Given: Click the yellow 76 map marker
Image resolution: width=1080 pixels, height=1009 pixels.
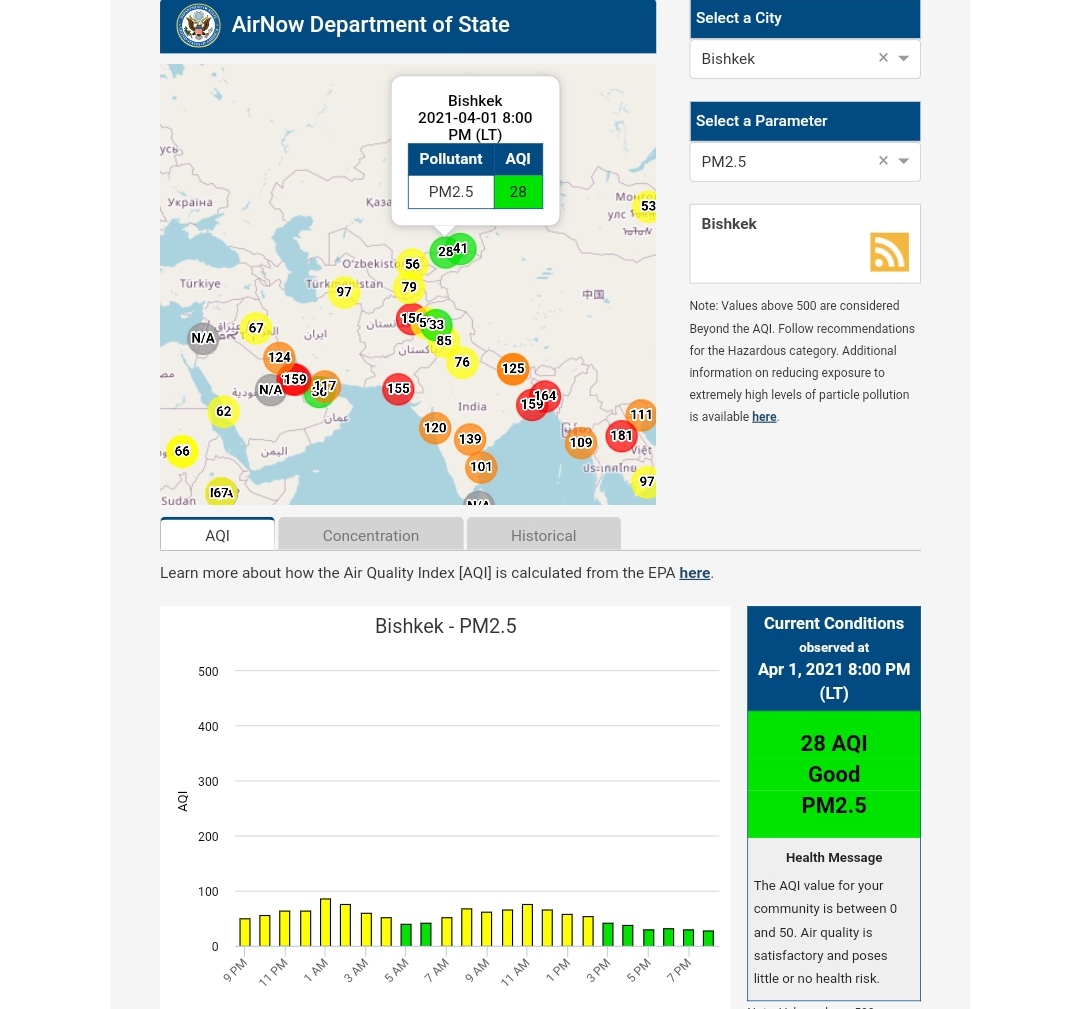Looking at the screenshot, I should (462, 363).
